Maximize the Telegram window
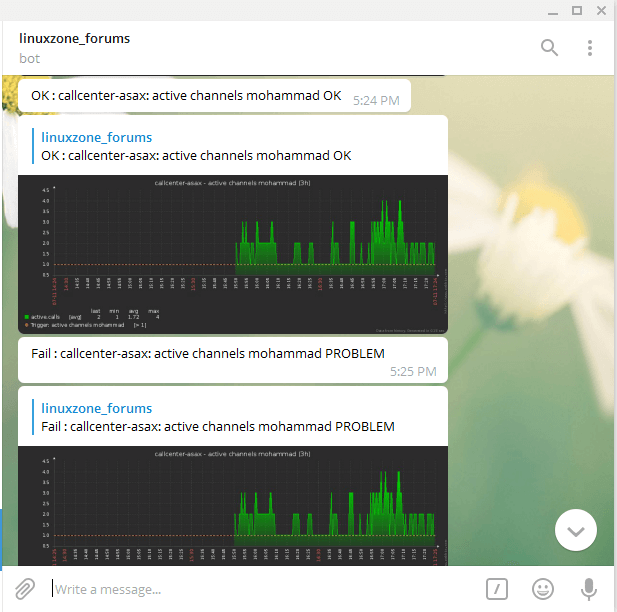This screenshot has height=612, width=617. point(577,10)
